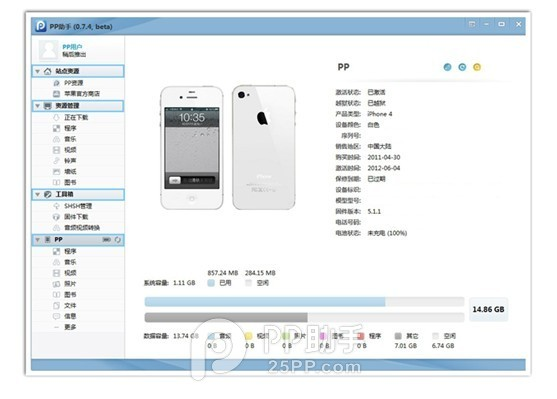Open title bar menu icon

[472, 24]
